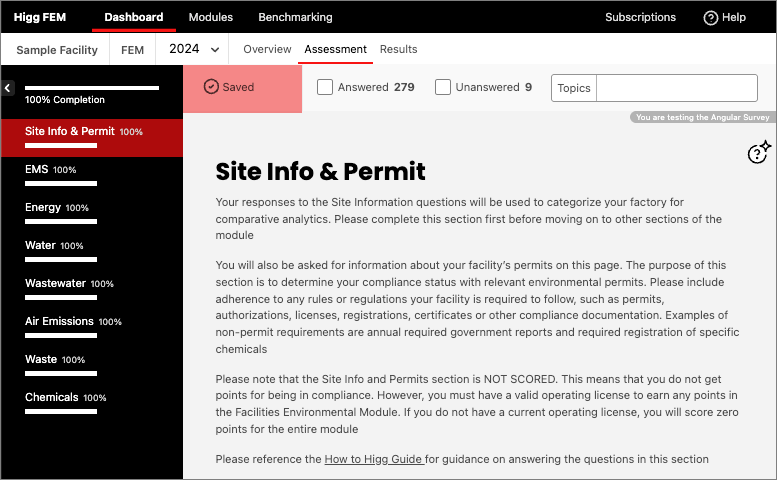
Task: Enable the Unanswered filter checkbox
Action: (x=443, y=87)
